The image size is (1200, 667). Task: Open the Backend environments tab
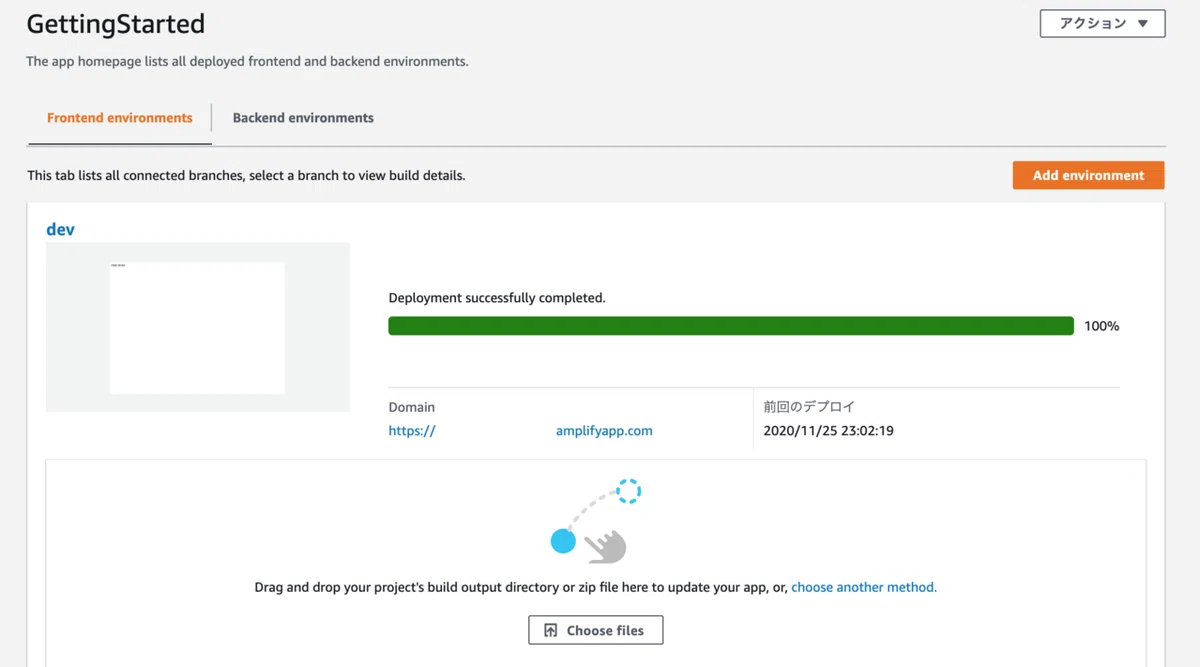pos(303,118)
